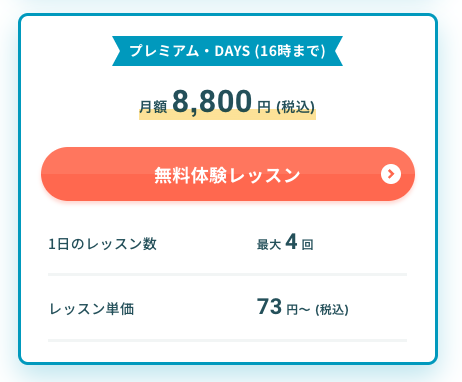
Task: Click the divider below 1日のレッスン数 row
Action: [227, 274]
